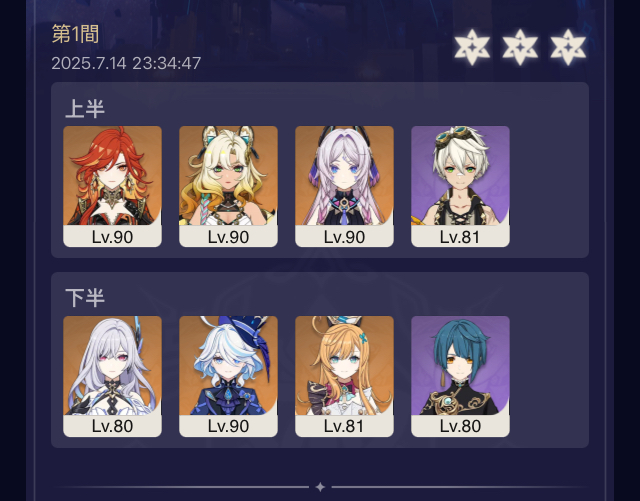
Task: Click the third star rating icon
Action: [568, 47]
